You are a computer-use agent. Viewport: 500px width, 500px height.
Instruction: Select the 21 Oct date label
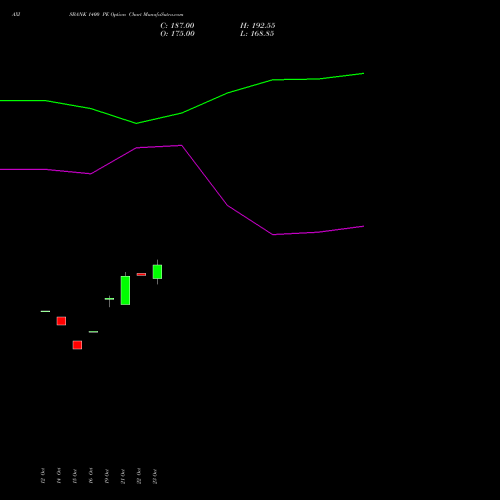(x=123, y=476)
